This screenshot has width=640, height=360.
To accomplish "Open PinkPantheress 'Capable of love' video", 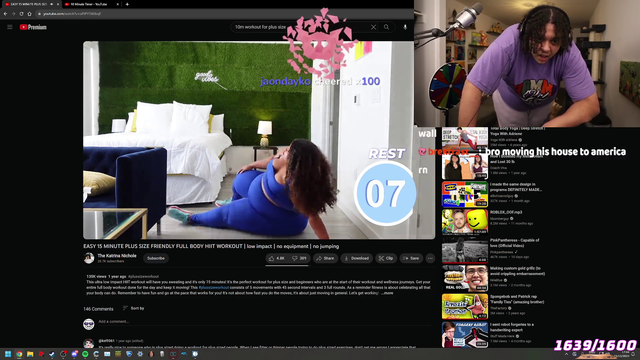I will (465, 250).
